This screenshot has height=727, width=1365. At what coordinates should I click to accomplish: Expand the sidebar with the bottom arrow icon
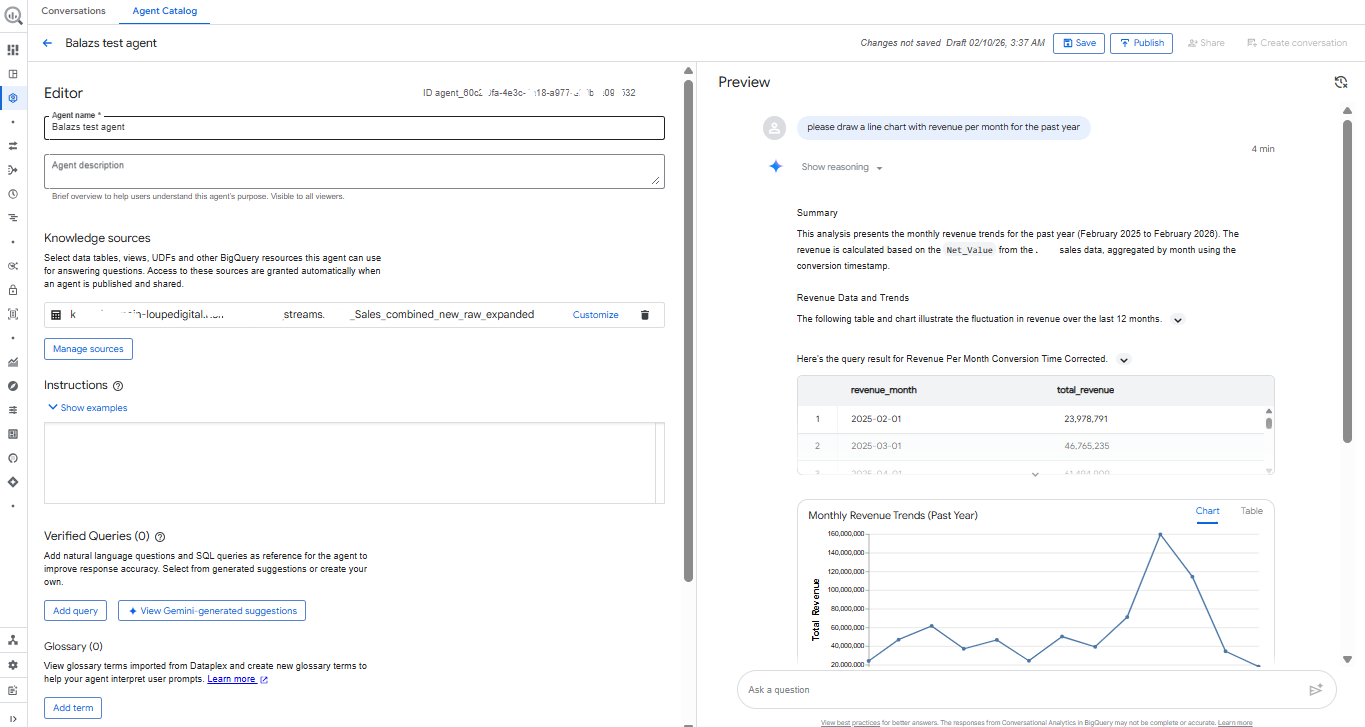click(x=13, y=718)
